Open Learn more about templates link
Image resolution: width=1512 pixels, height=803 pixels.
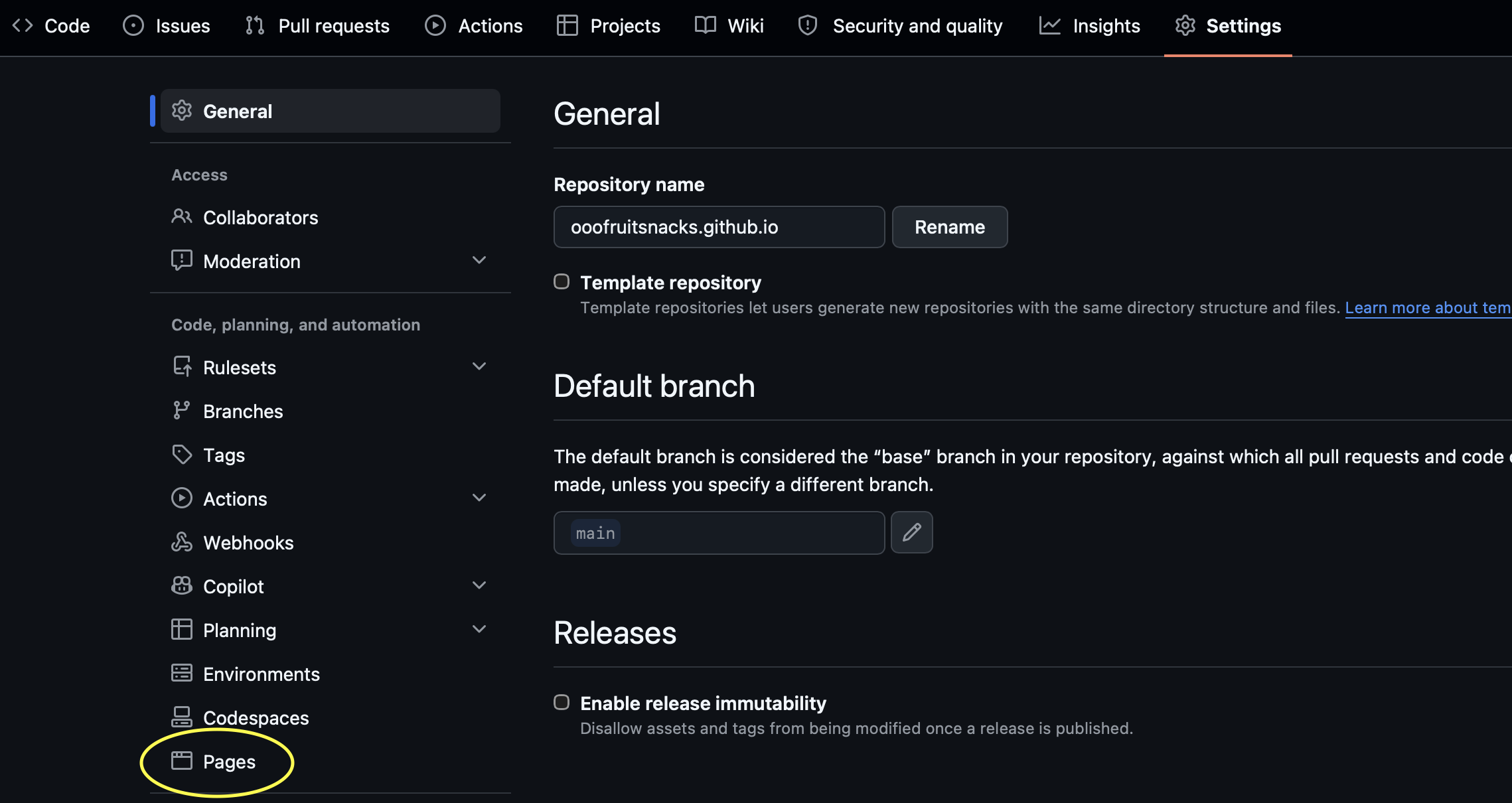1428,308
